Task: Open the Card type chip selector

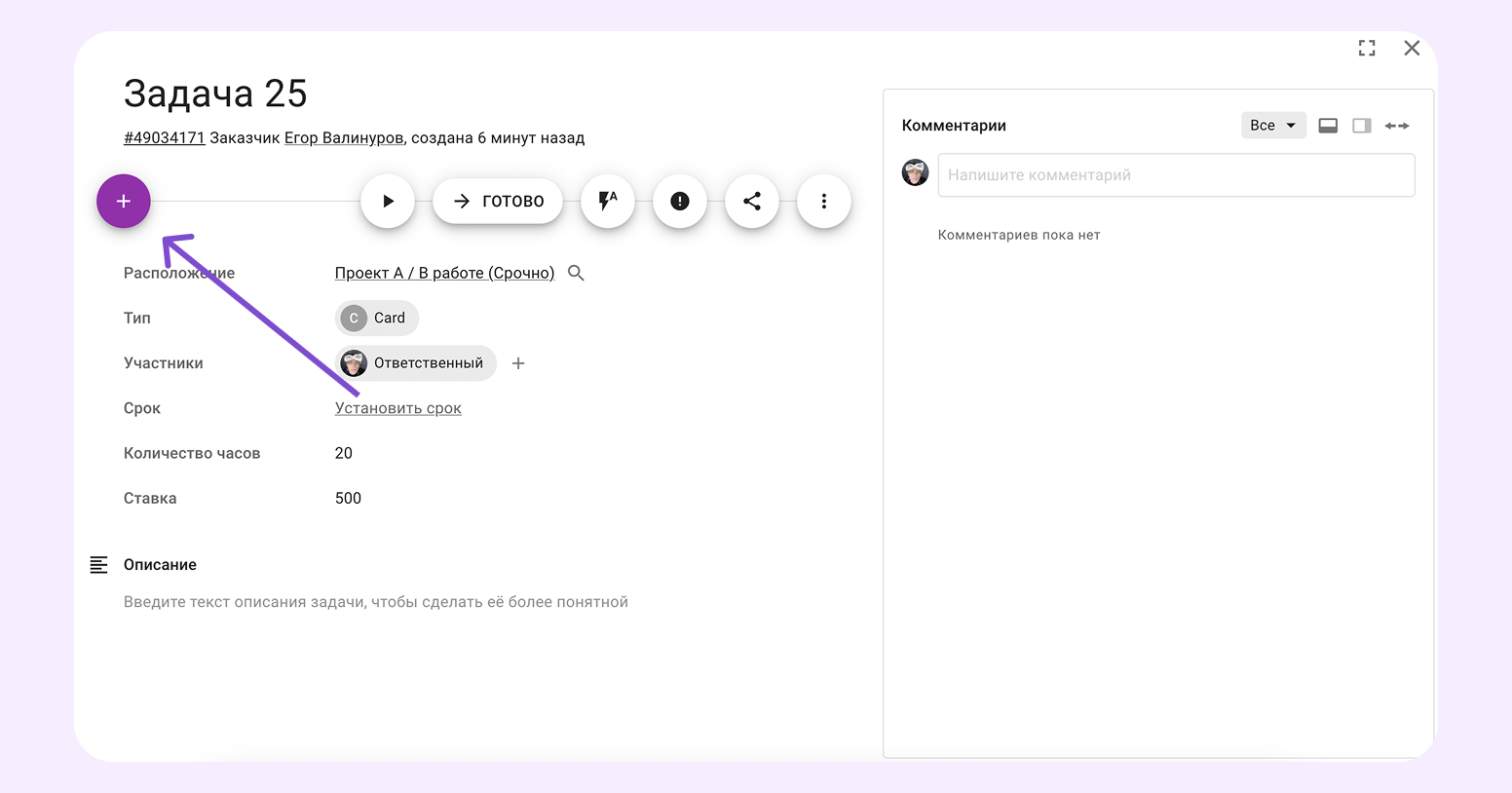Action: [x=377, y=318]
